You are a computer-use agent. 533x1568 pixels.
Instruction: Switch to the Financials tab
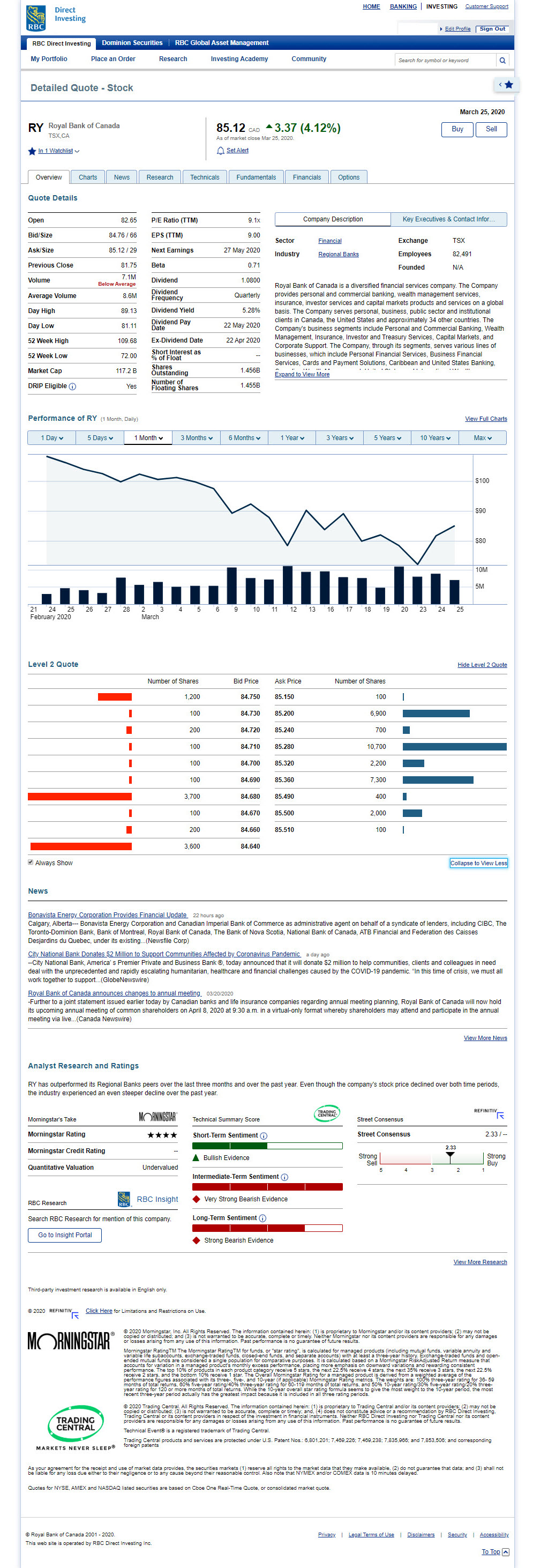click(306, 177)
